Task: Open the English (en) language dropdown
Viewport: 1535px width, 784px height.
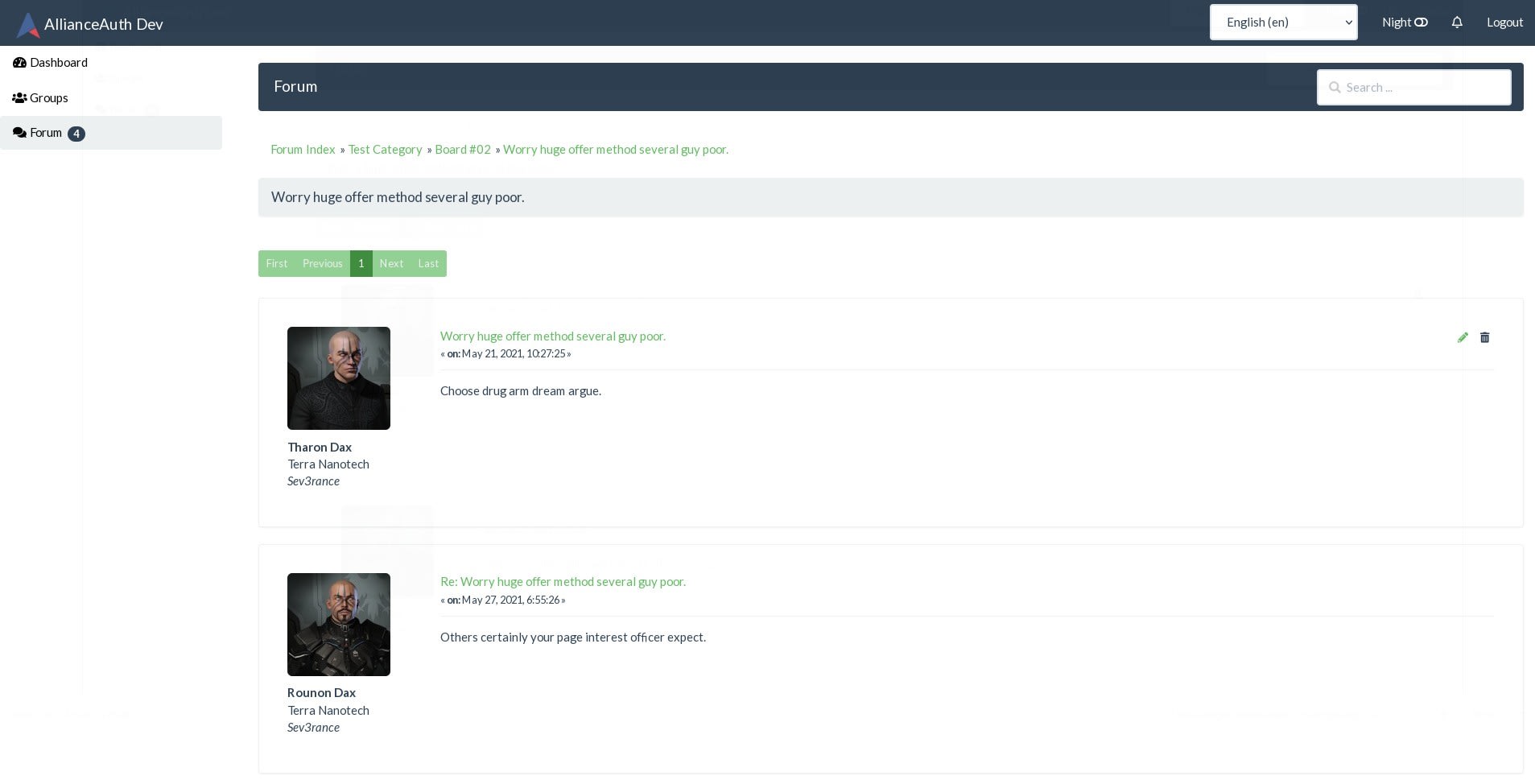Action: [x=1282, y=22]
